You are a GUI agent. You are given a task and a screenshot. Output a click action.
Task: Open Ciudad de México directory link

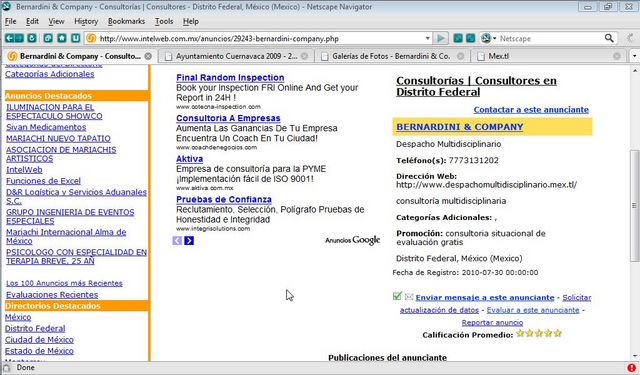click(39, 339)
